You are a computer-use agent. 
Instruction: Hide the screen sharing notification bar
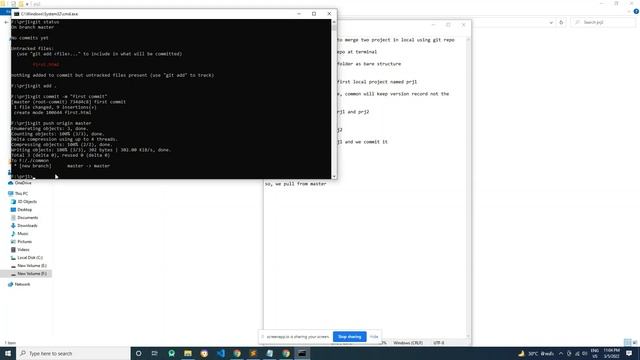(374, 337)
